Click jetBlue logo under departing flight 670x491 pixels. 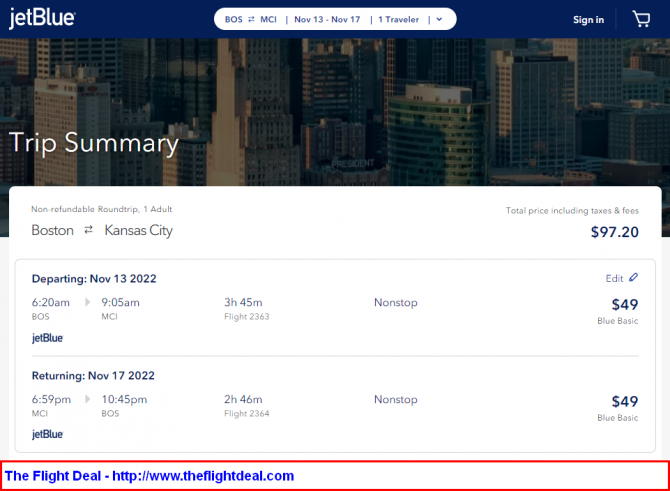click(x=47, y=338)
